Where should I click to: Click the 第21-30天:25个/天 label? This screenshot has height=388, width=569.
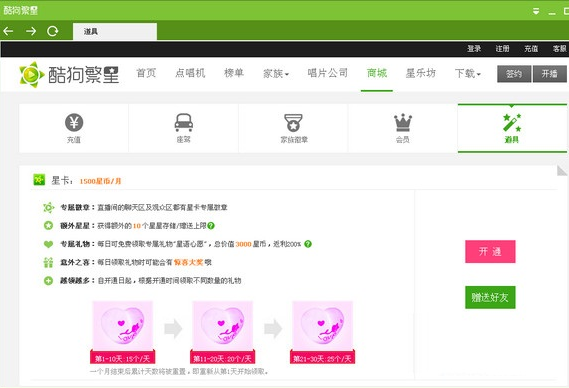[323, 359]
